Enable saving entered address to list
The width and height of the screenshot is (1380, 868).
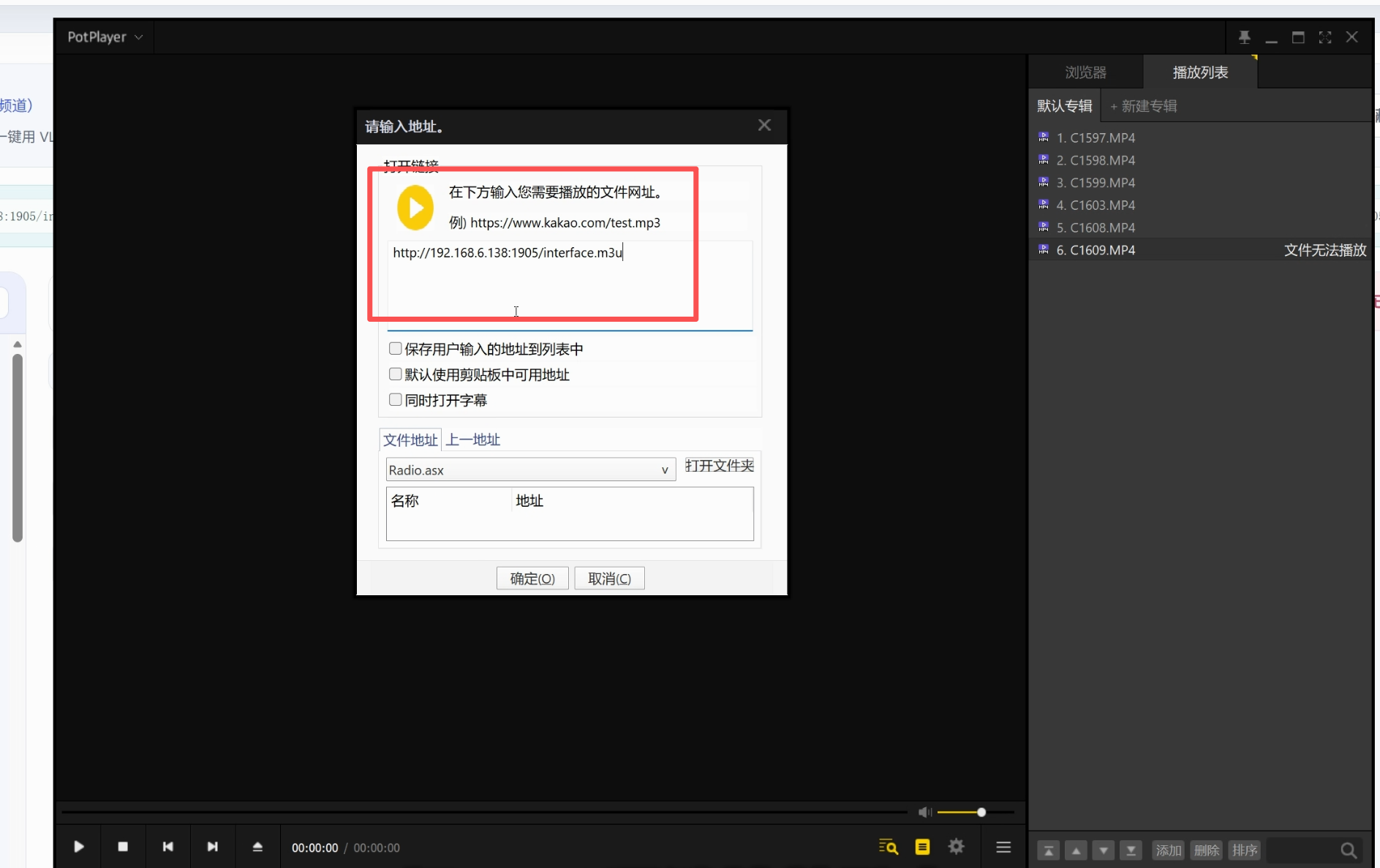(396, 349)
